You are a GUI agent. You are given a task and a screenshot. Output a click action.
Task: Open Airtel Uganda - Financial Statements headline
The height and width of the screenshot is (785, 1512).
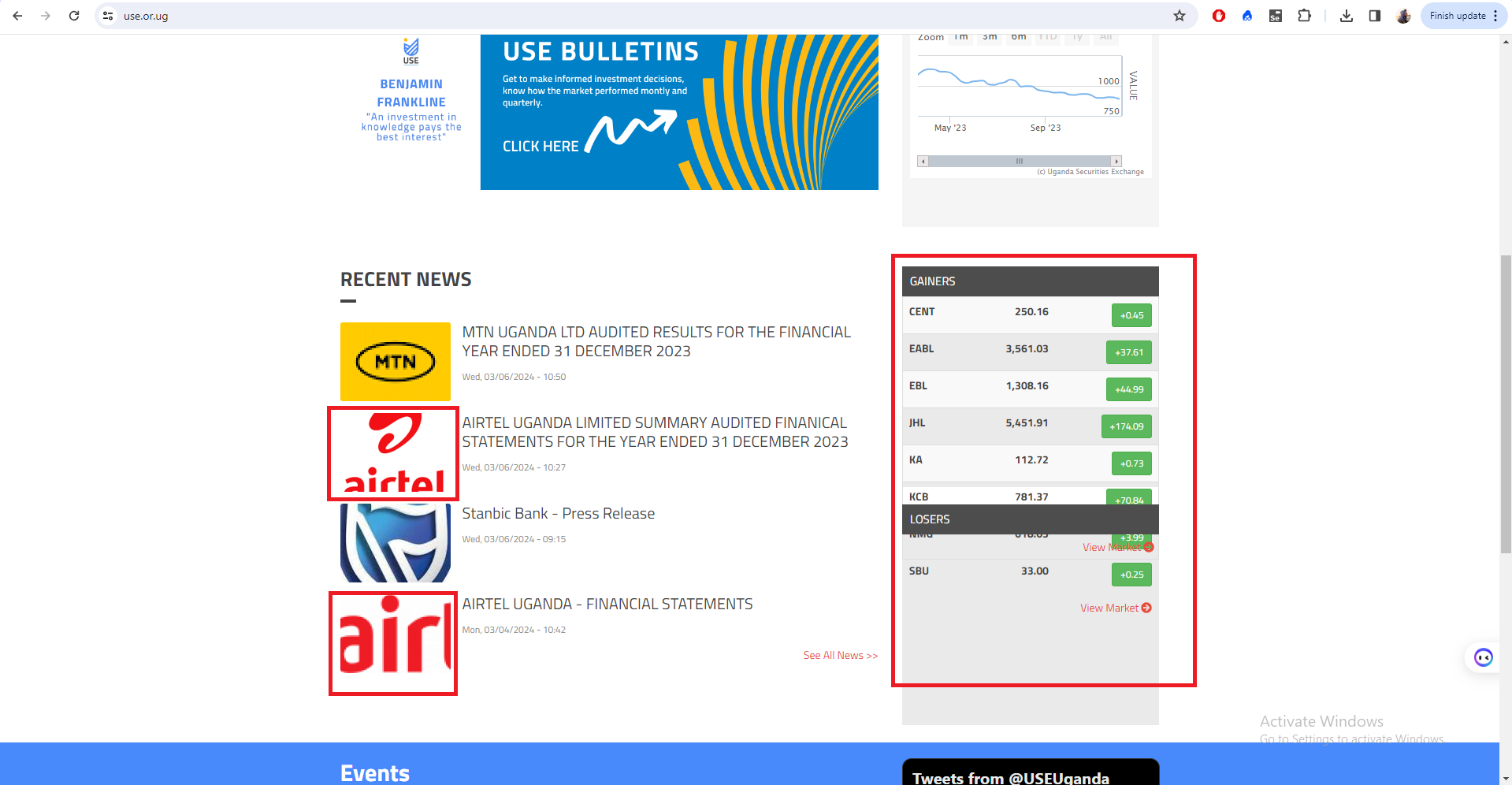coord(607,605)
